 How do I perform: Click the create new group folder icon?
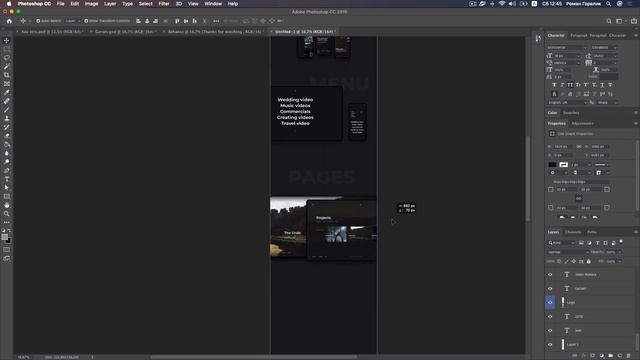click(x=611, y=356)
